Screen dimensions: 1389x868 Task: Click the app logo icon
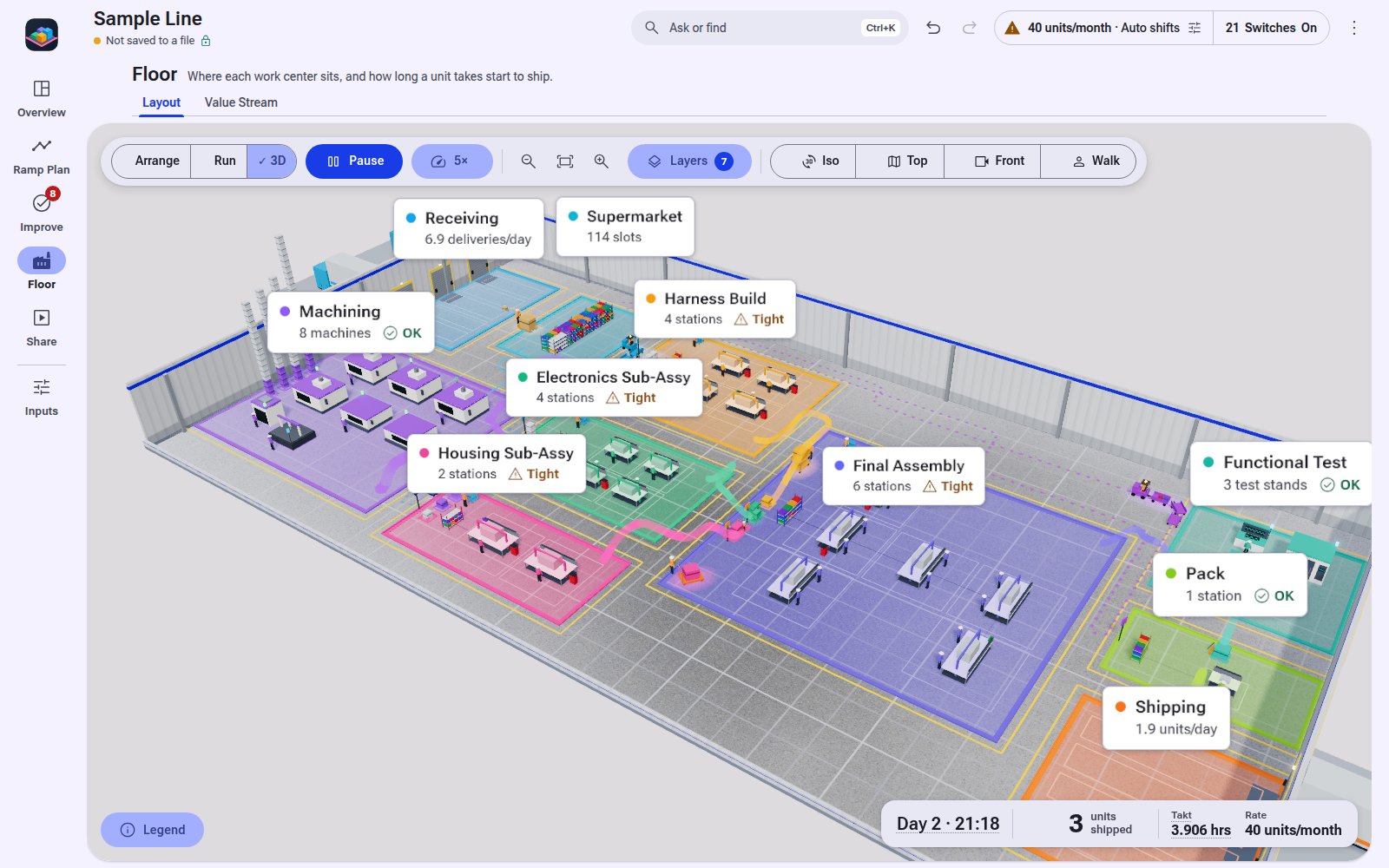(42, 35)
